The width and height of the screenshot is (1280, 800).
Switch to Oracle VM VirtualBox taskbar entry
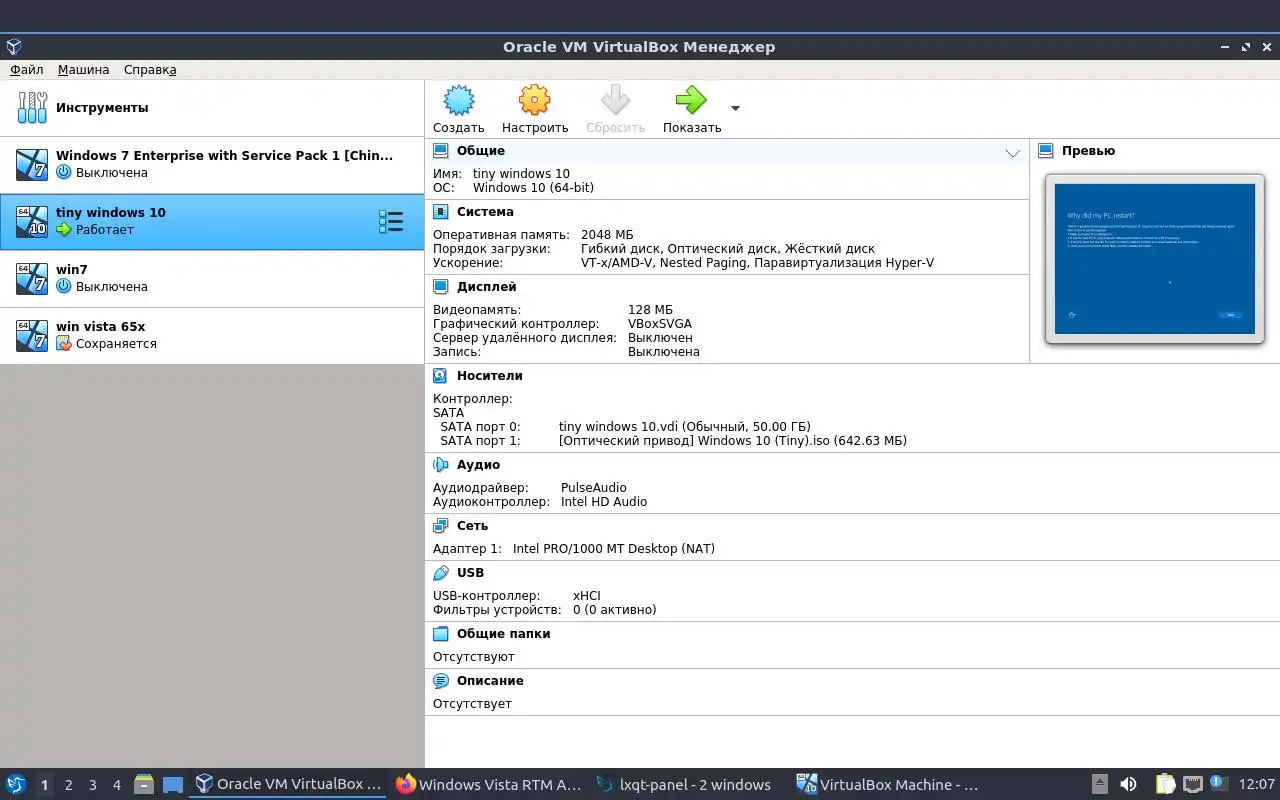(289, 785)
